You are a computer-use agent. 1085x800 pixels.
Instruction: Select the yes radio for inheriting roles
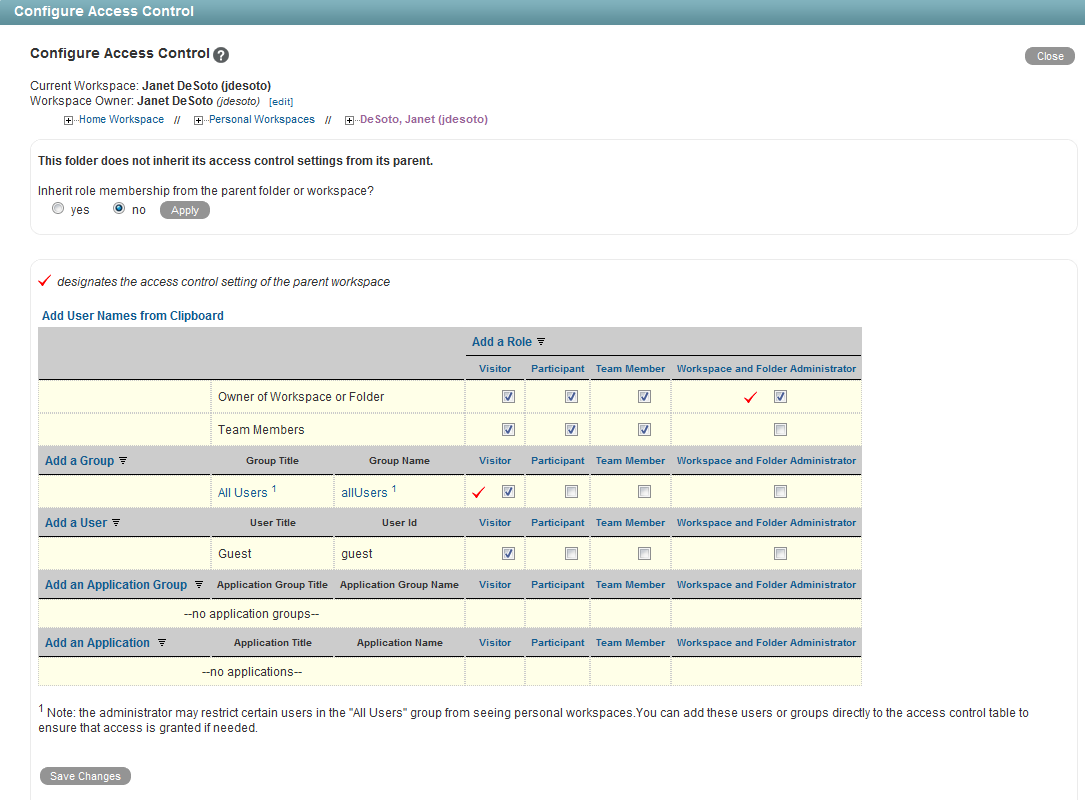point(58,207)
